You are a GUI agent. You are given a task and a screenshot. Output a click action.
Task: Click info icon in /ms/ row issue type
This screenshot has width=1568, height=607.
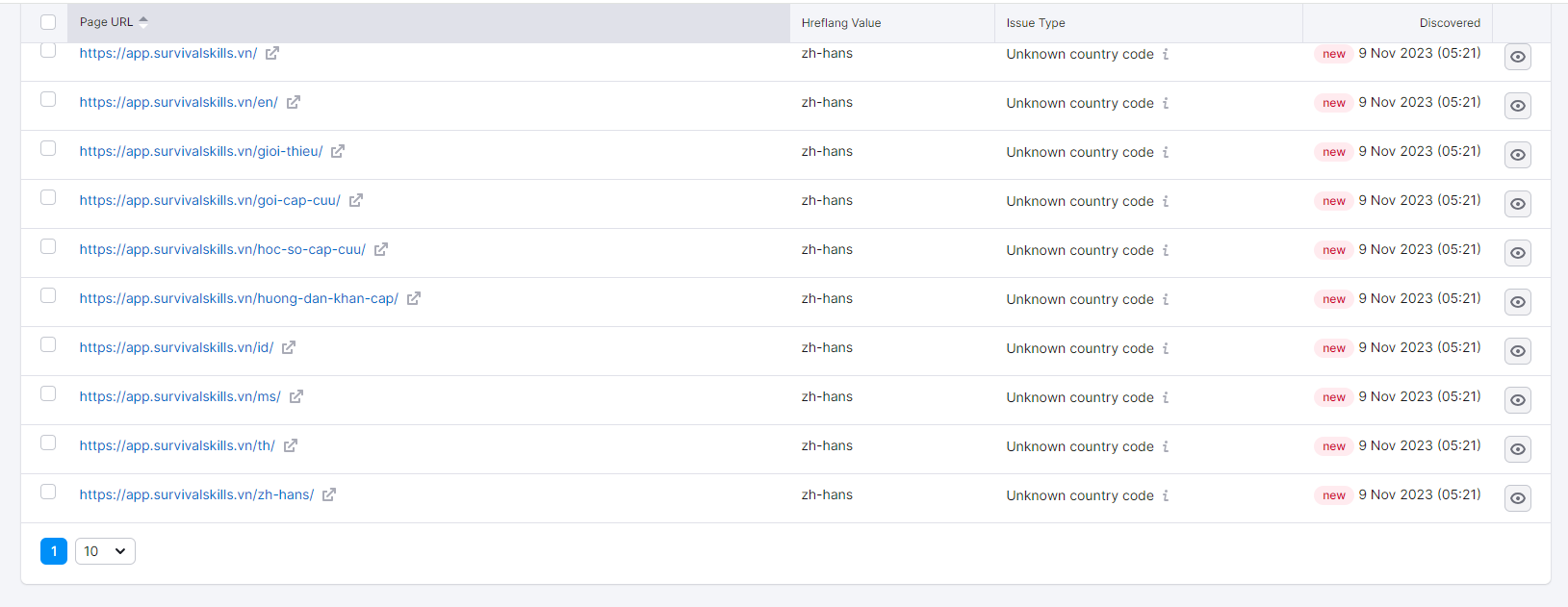1166,397
